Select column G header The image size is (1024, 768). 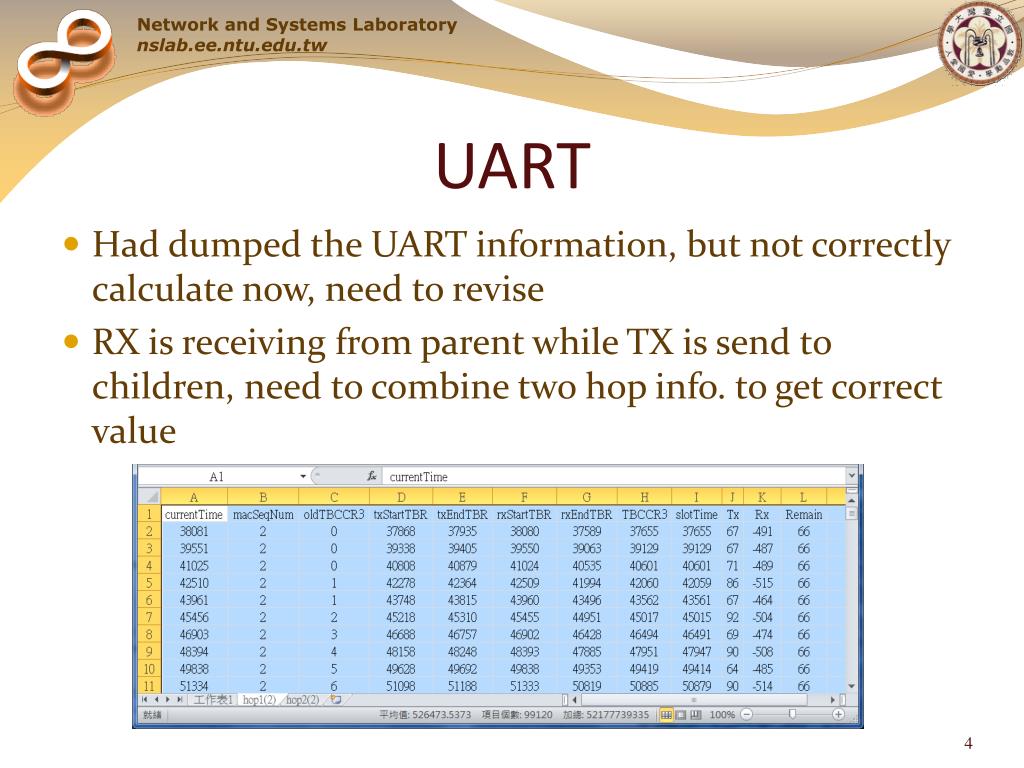tap(586, 497)
